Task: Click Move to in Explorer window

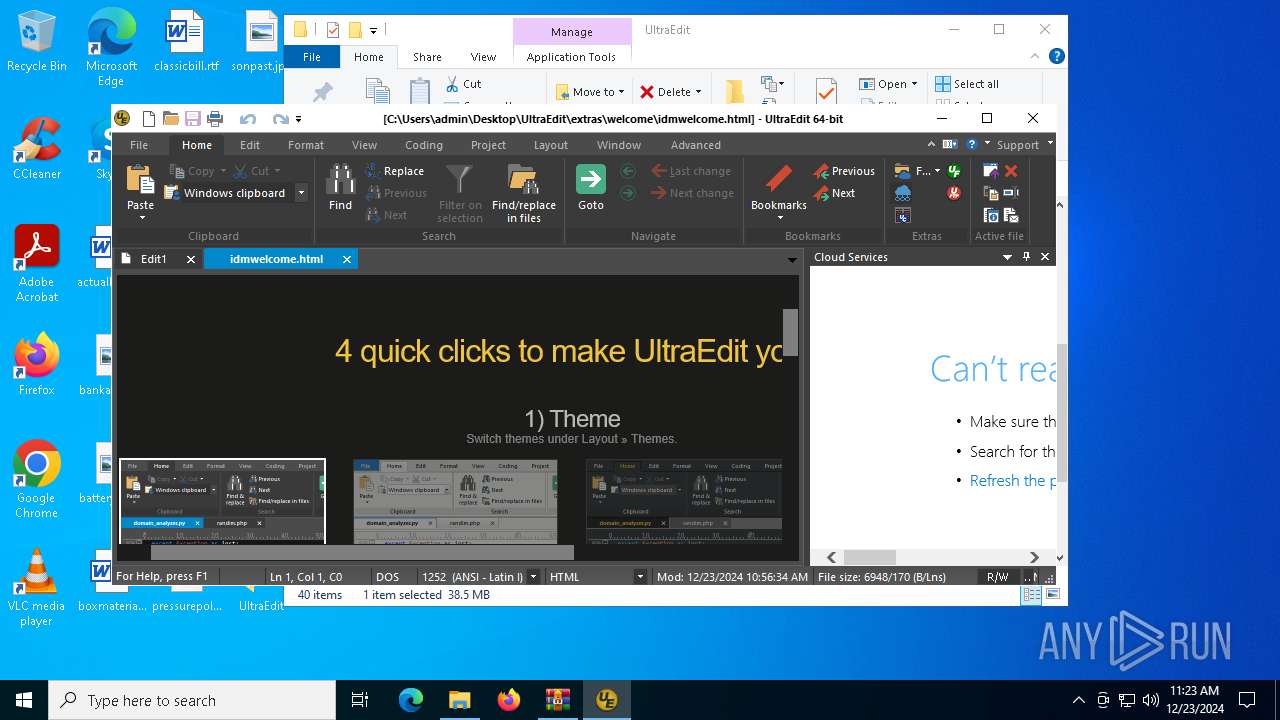Action: point(590,92)
